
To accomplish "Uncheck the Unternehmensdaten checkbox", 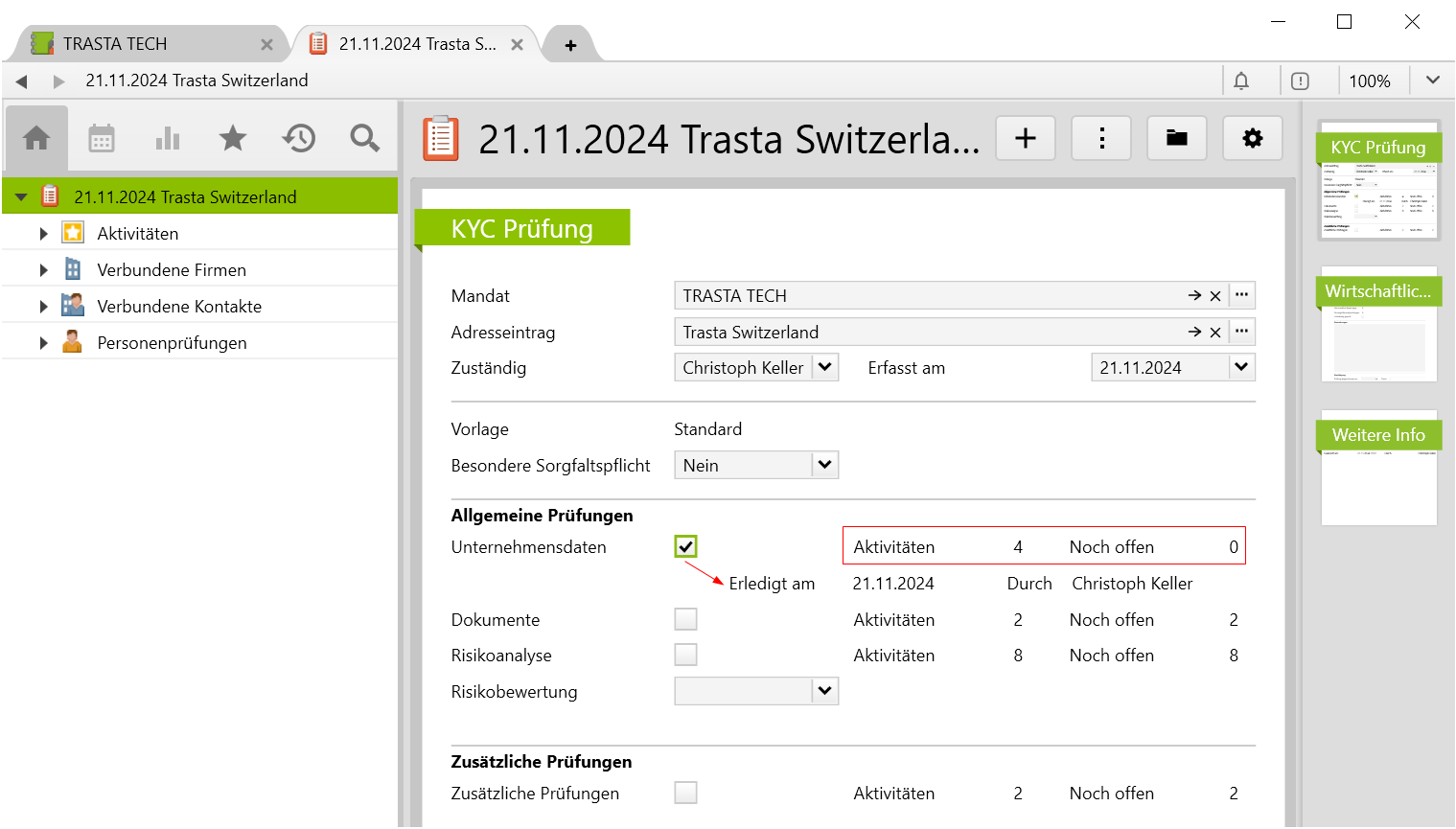I will pos(685,547).
